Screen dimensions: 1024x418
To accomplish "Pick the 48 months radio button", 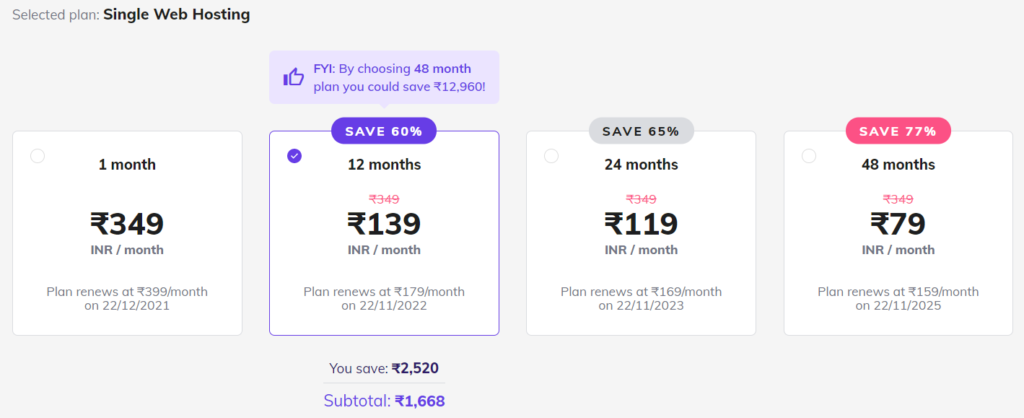I will (808, 156).
